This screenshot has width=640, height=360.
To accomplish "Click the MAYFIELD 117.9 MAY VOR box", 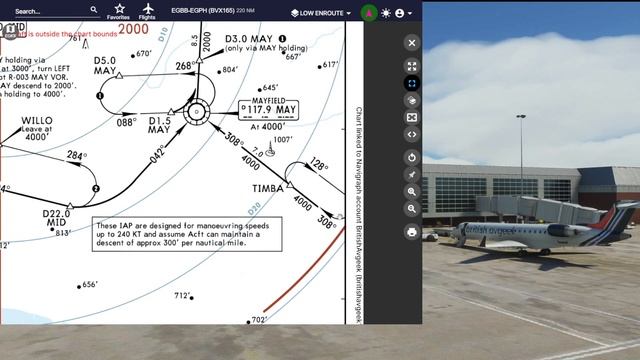I will click(269, 109).
